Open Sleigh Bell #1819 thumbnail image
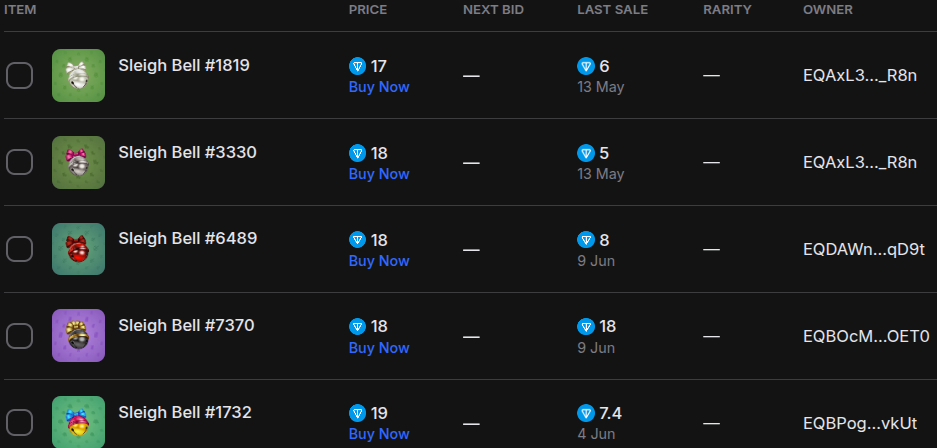937x448 pixels. pos(78,75)
